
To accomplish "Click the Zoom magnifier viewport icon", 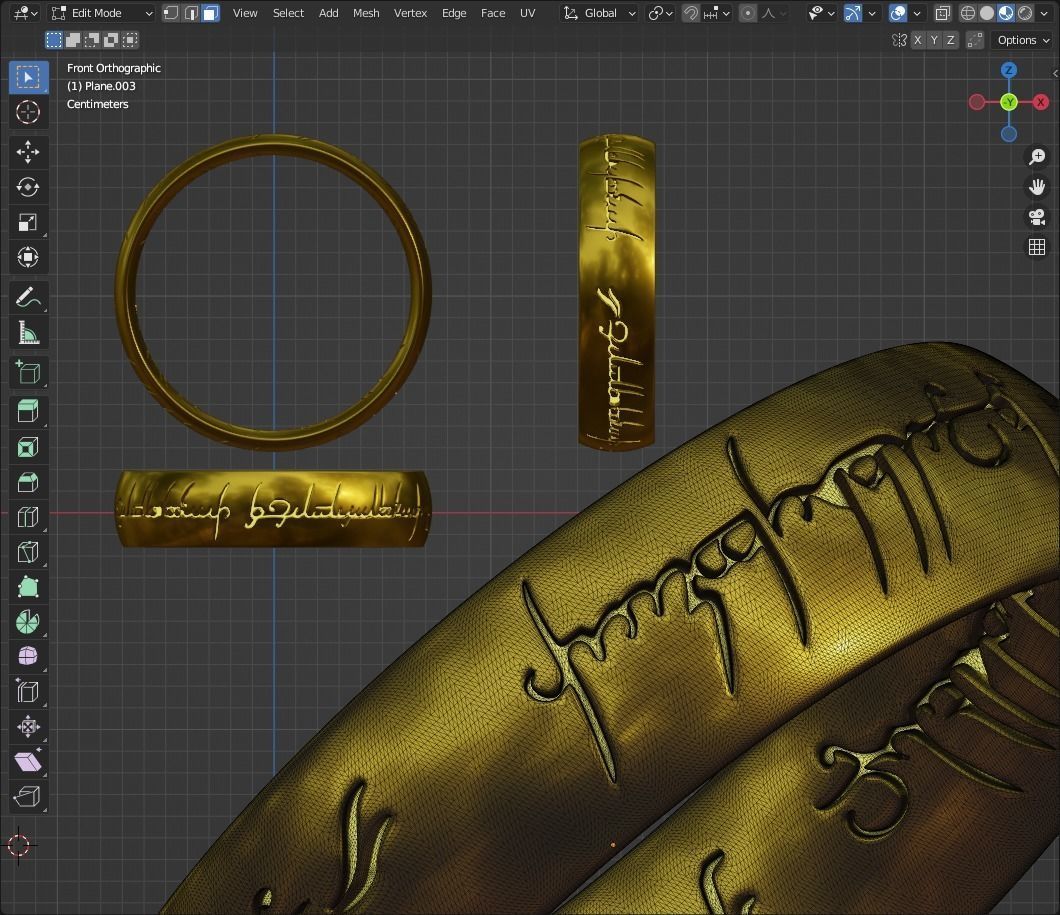I will 1036,156.
